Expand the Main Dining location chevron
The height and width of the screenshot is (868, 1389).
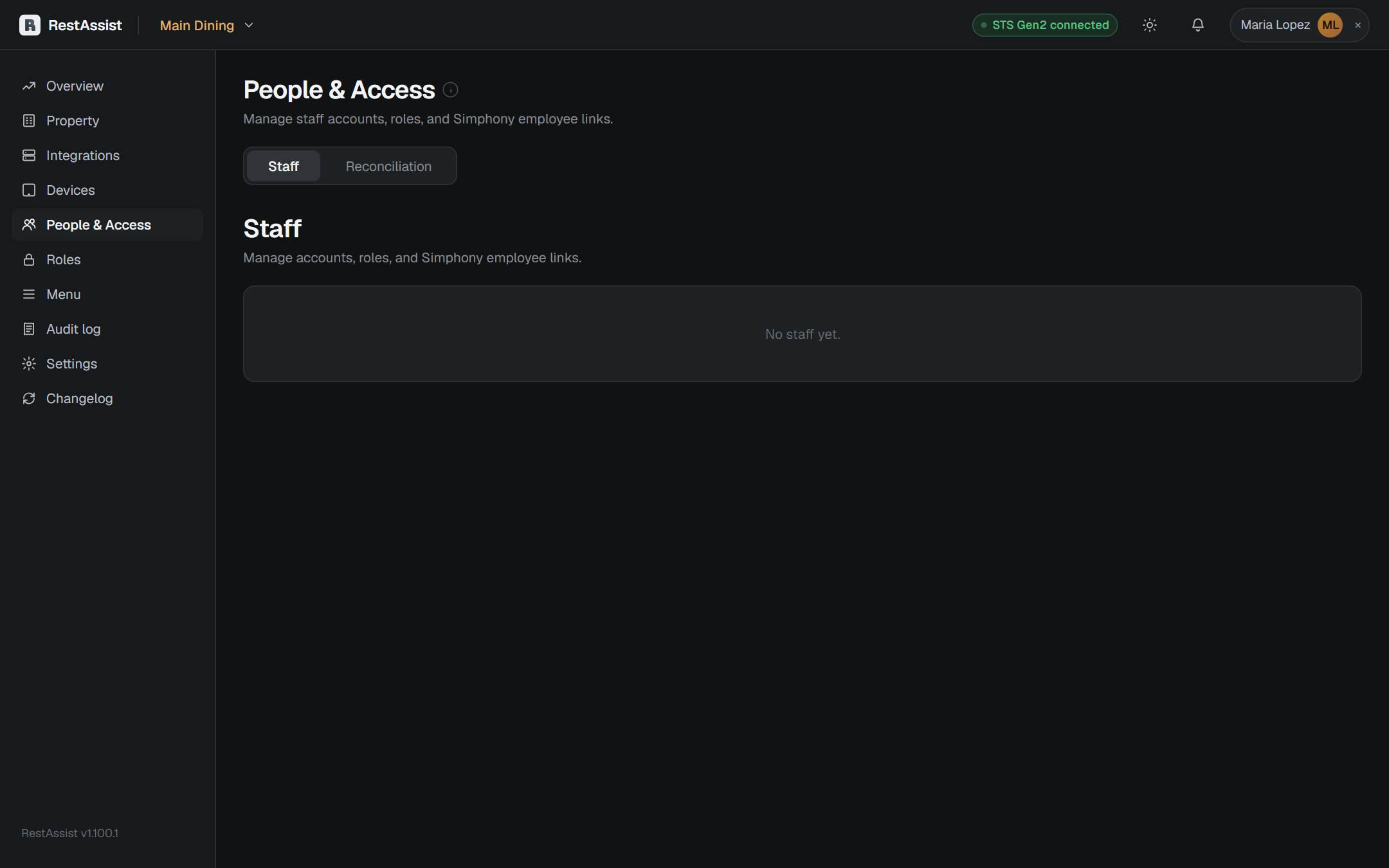tap(250, 26)
